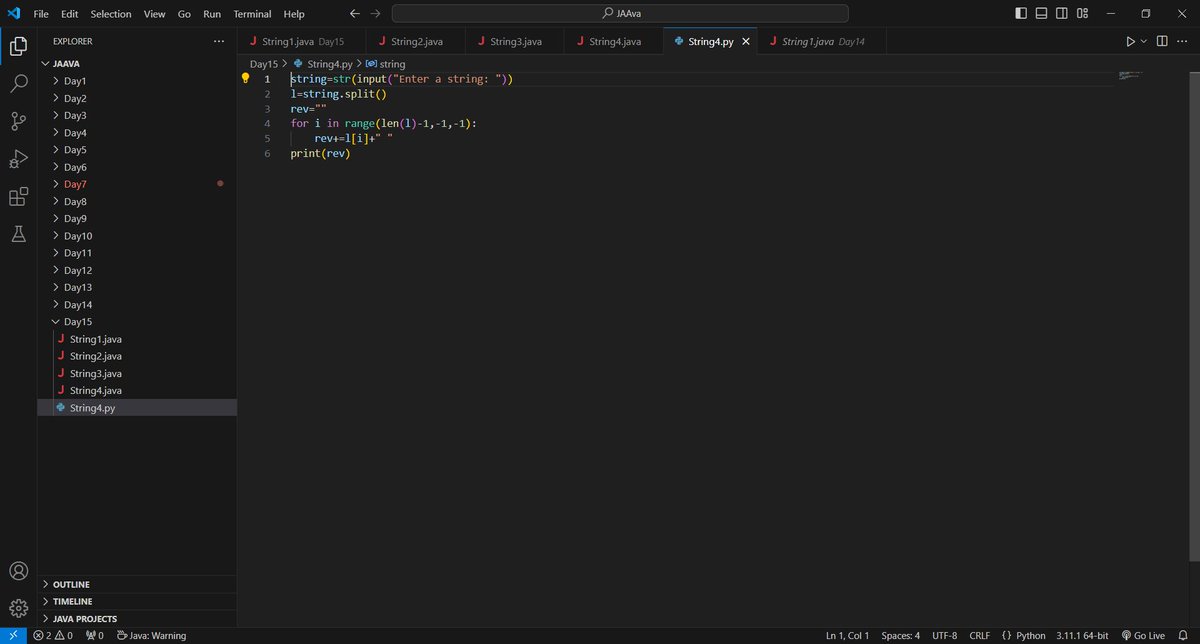This screenshot has height=644, width=1200.
Task: Open the Extensions view
Action: [x=18, y=196]
